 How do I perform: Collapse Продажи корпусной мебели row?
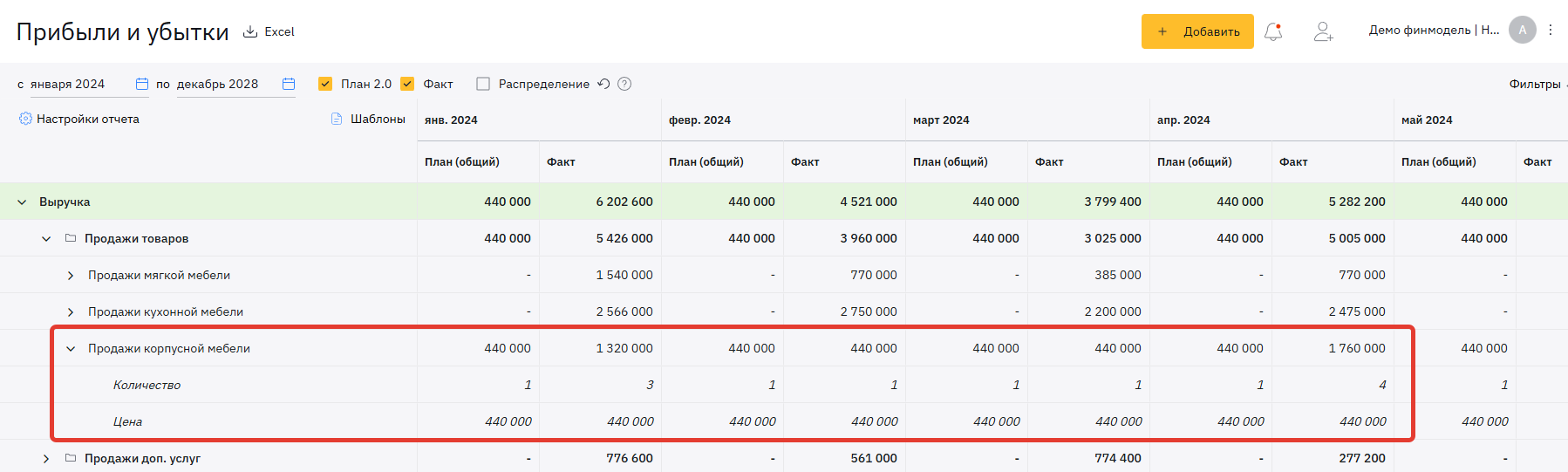tap(71, 349)
